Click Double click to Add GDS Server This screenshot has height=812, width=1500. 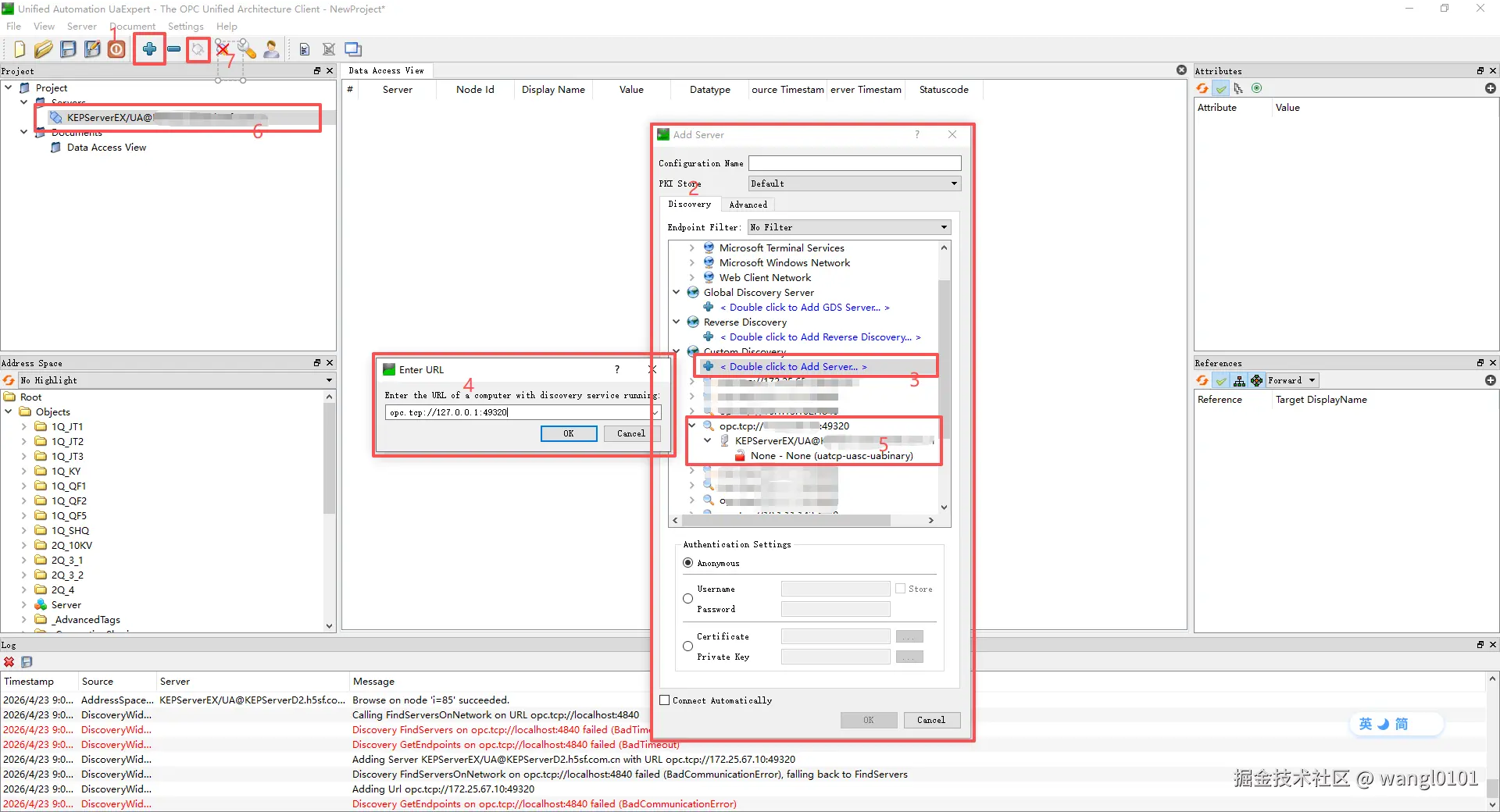pyautogui.click(x=805, y=307)
